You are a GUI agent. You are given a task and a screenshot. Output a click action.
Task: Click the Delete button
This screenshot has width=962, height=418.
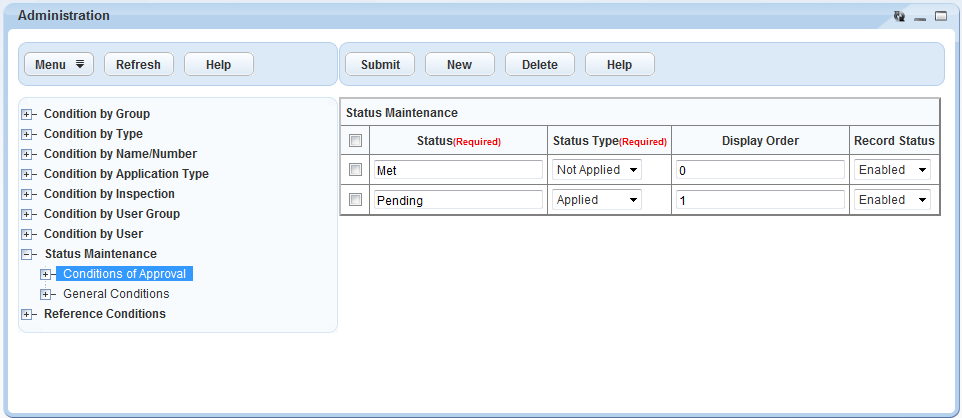(x=539, y=64)
